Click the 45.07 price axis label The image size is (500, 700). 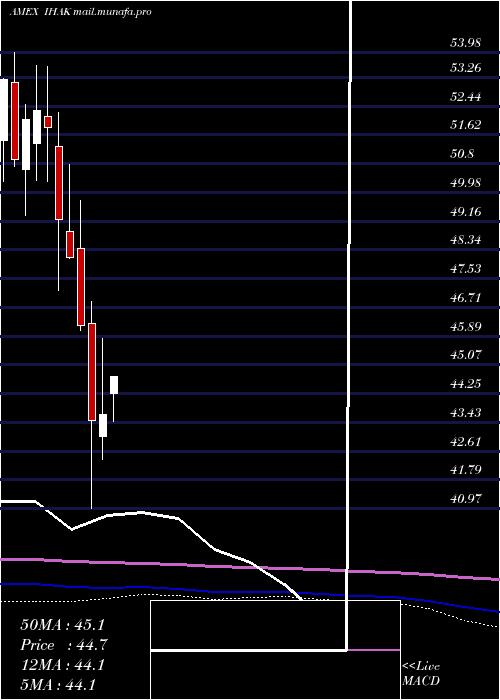[466, 355]
